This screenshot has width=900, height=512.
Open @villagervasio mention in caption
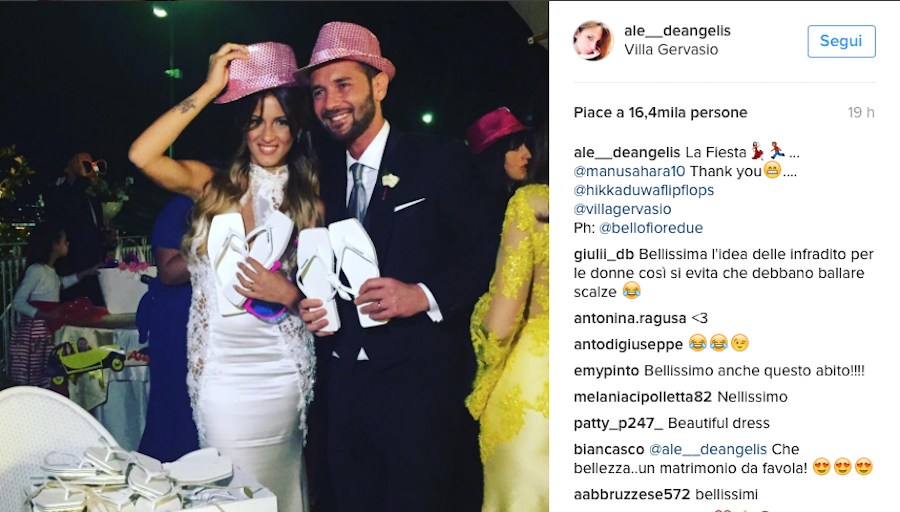pos(623,210)
